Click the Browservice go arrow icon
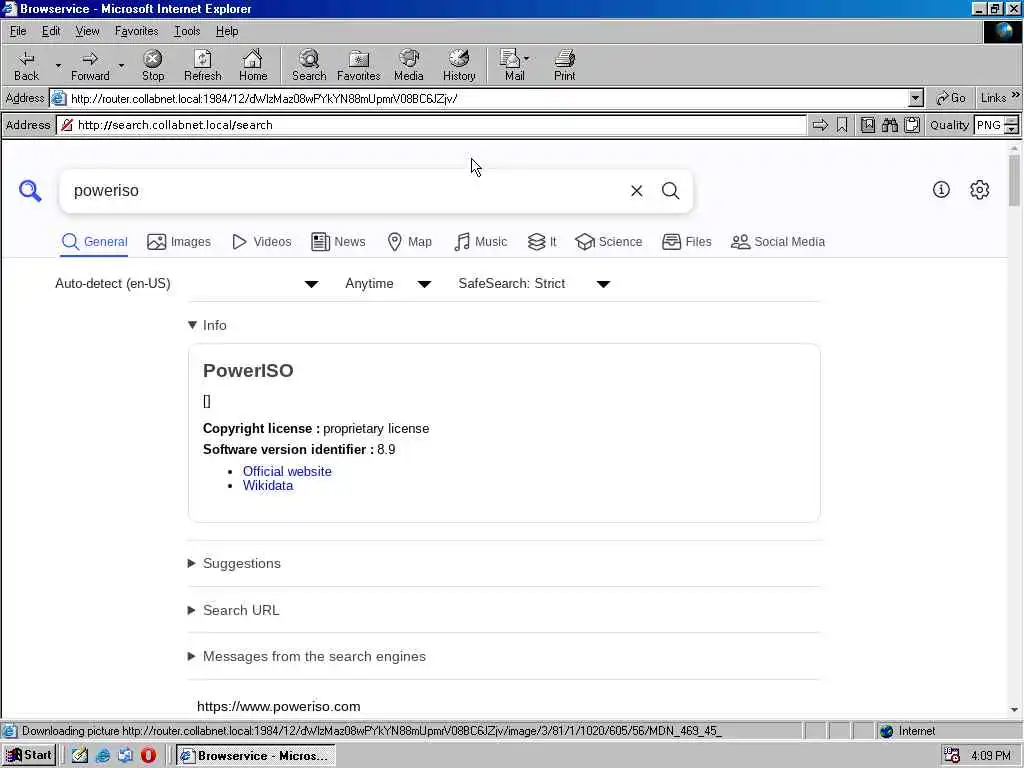The image size is (1024, 768). tap(820, 125)
